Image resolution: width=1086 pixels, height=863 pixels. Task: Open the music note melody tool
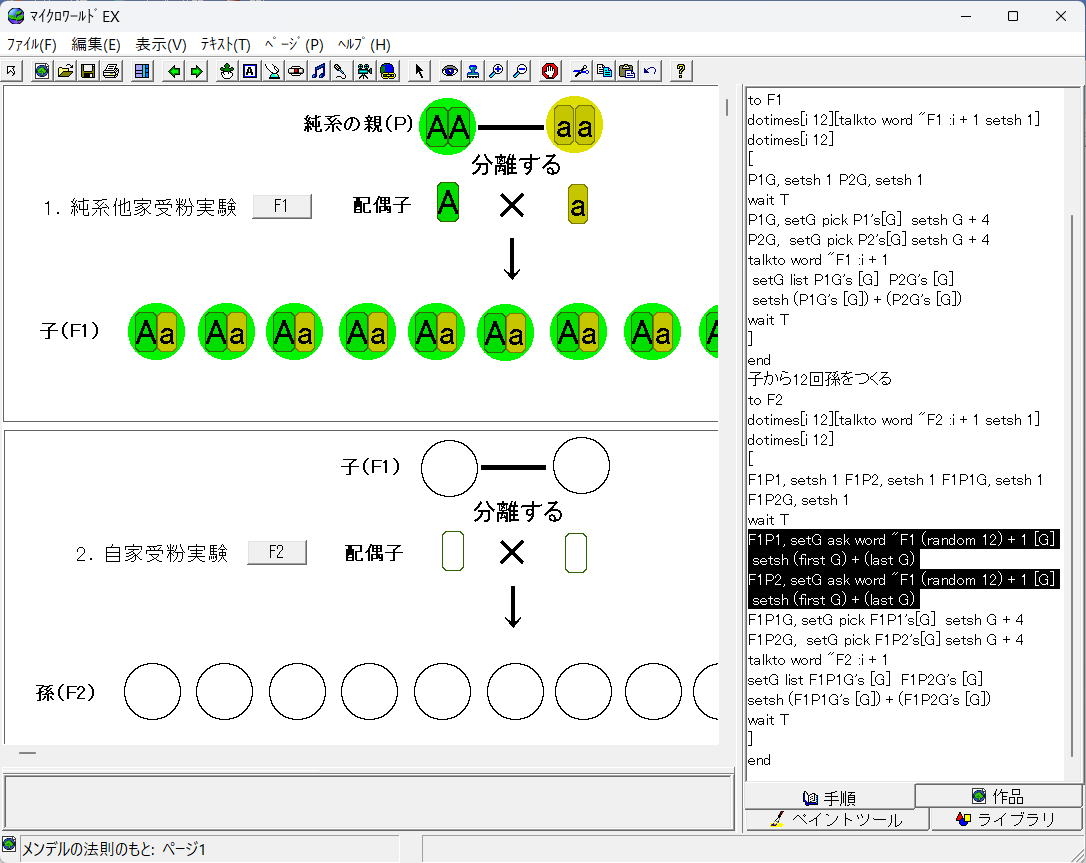coord(319,71)
